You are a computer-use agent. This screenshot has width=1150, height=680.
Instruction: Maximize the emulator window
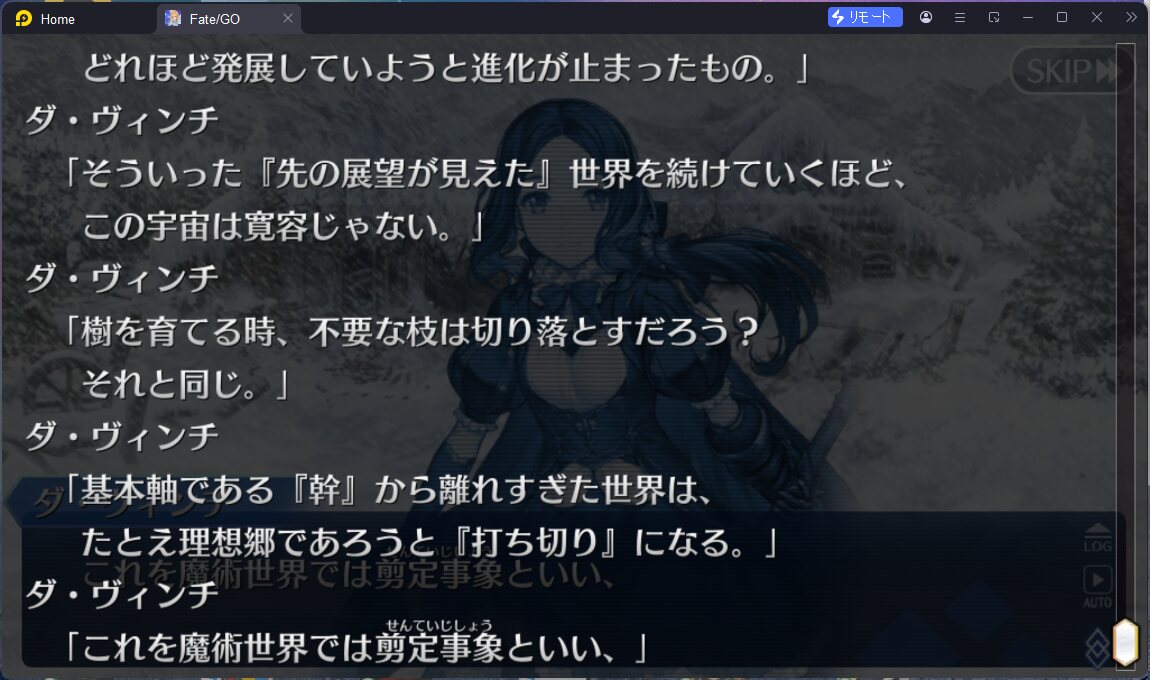pos(1061,17)
